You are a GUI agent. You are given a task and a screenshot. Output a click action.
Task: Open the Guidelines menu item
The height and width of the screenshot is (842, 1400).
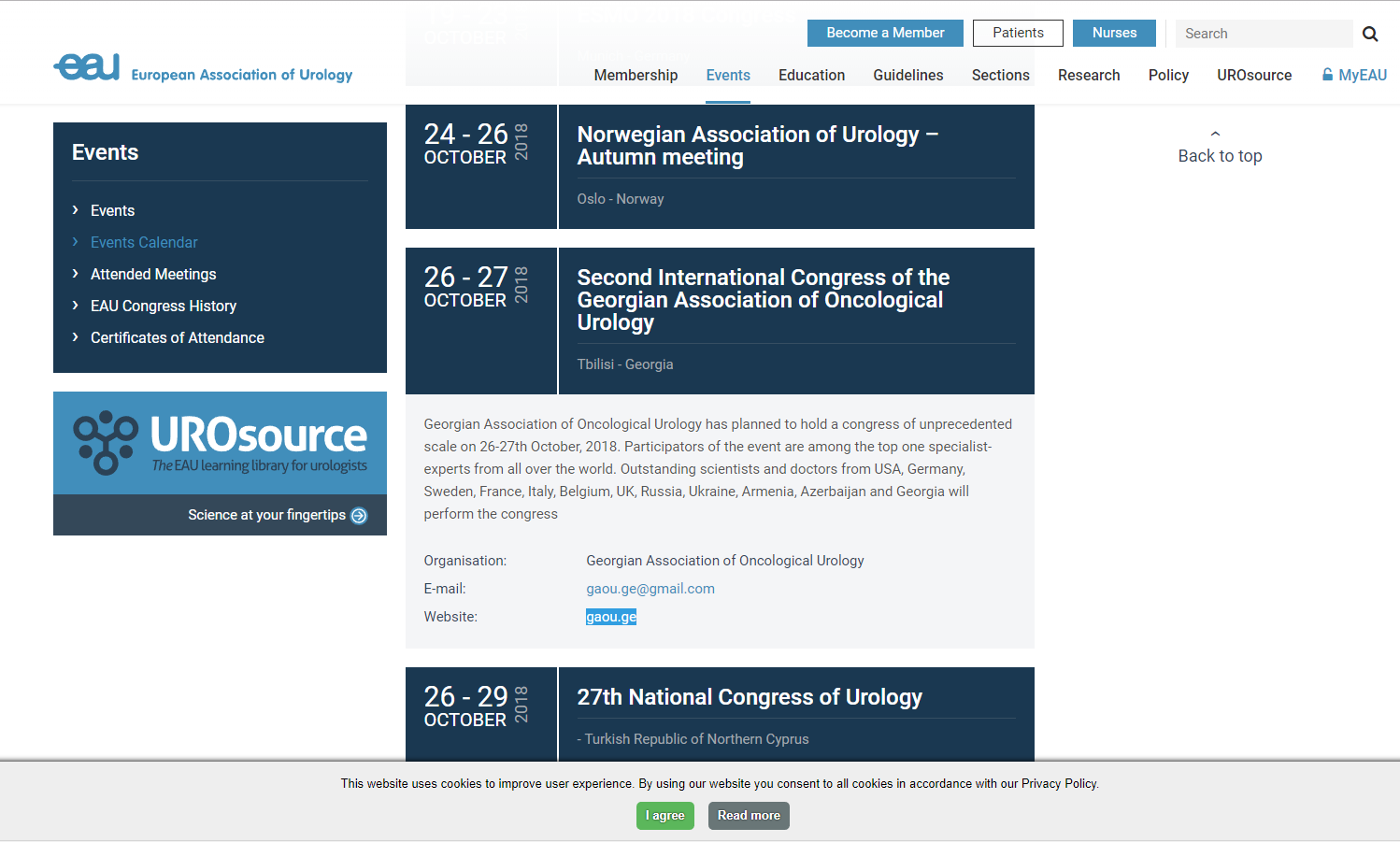(x=907, y=75)
